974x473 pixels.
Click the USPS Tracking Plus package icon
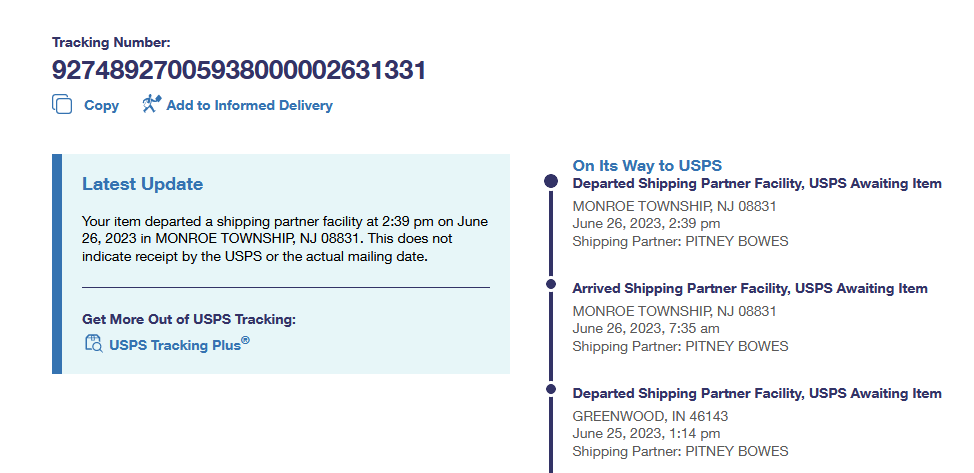pyautogui.click(x=93, y=345)
